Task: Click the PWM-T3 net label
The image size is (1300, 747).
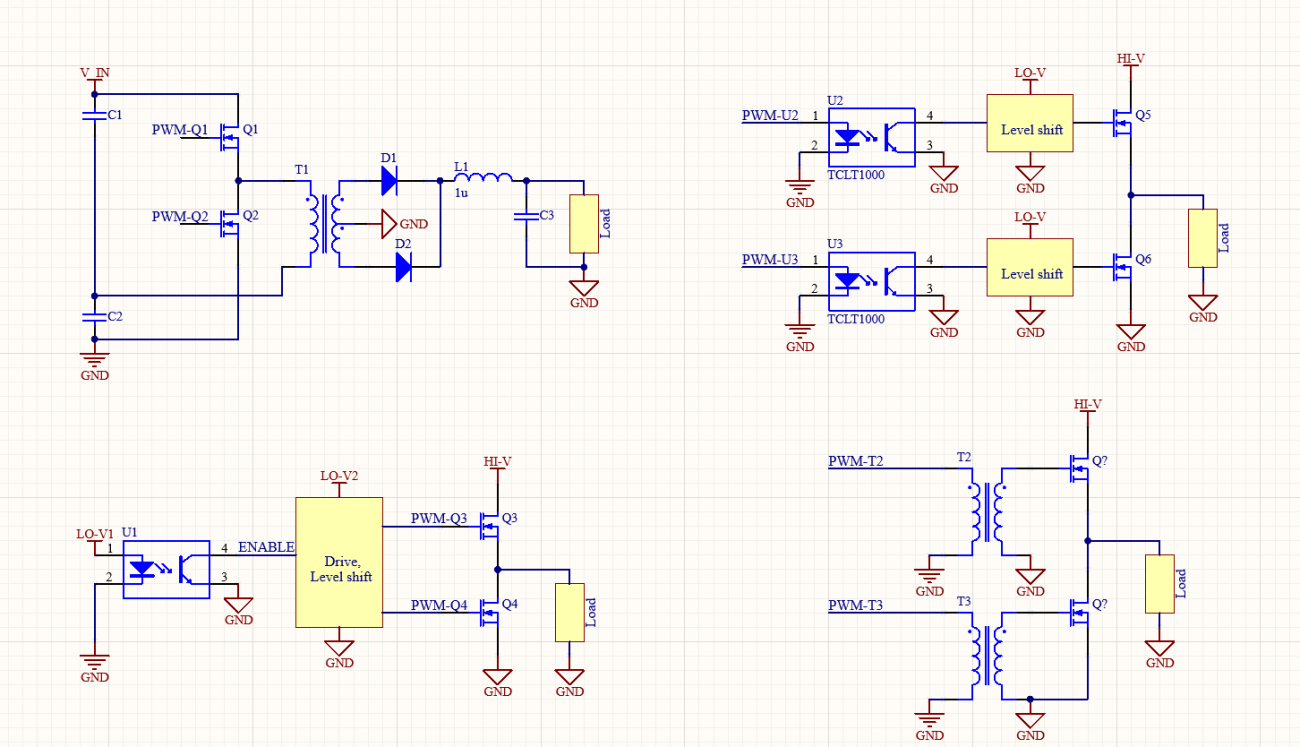Action: point(856,606)
